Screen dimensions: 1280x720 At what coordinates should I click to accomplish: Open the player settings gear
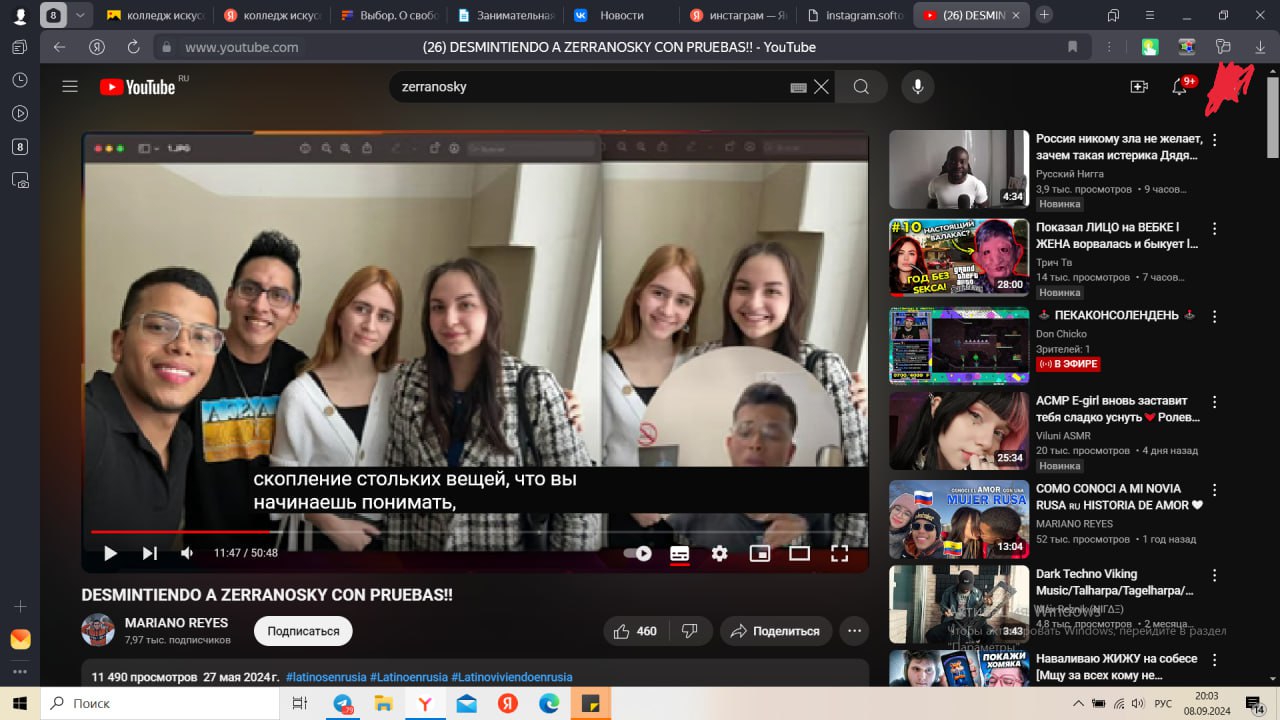(720, 553)
